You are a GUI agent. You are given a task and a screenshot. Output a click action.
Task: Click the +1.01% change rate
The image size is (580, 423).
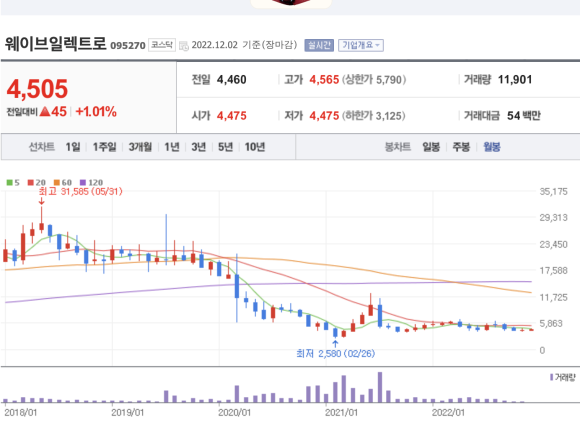[96, 111]
